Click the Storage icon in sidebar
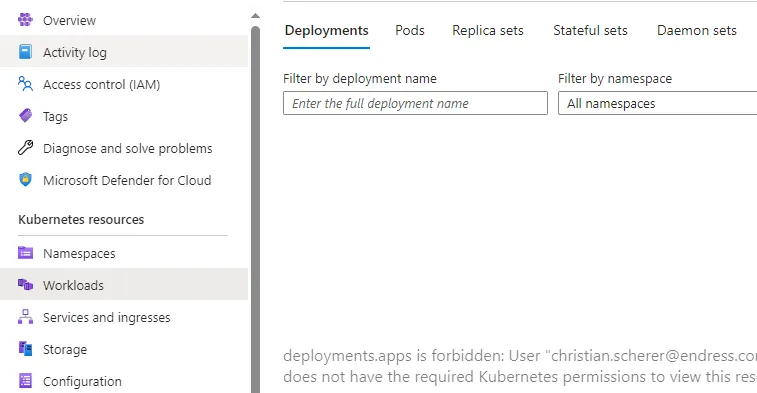 point(25,349)
